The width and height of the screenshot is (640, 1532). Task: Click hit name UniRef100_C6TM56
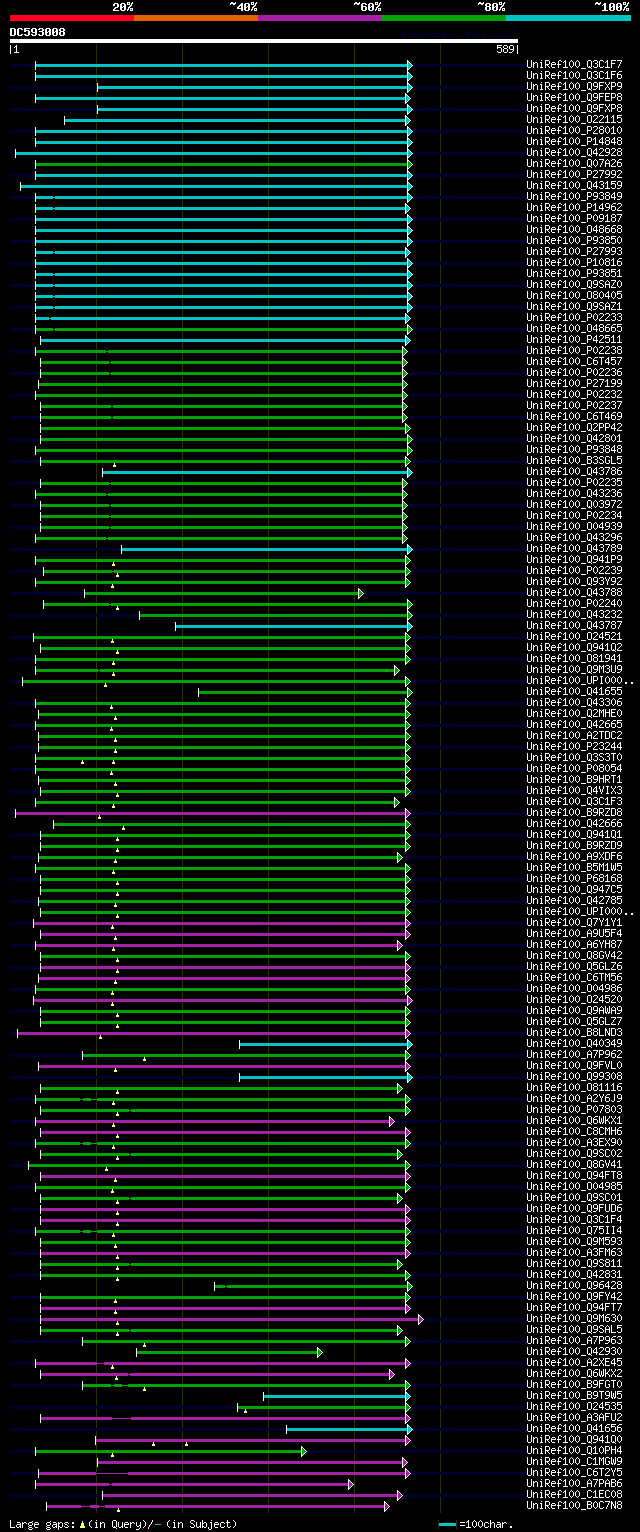coord(574,977)
